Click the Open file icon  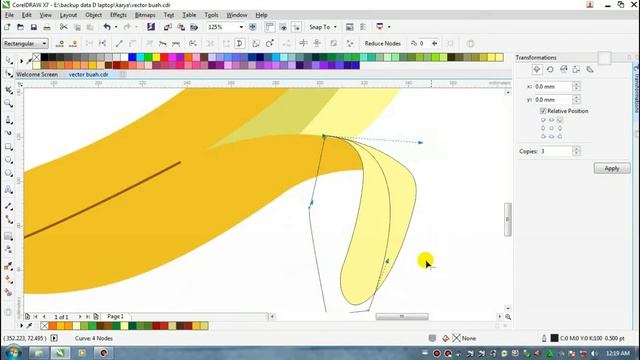[x=20, y=27]
